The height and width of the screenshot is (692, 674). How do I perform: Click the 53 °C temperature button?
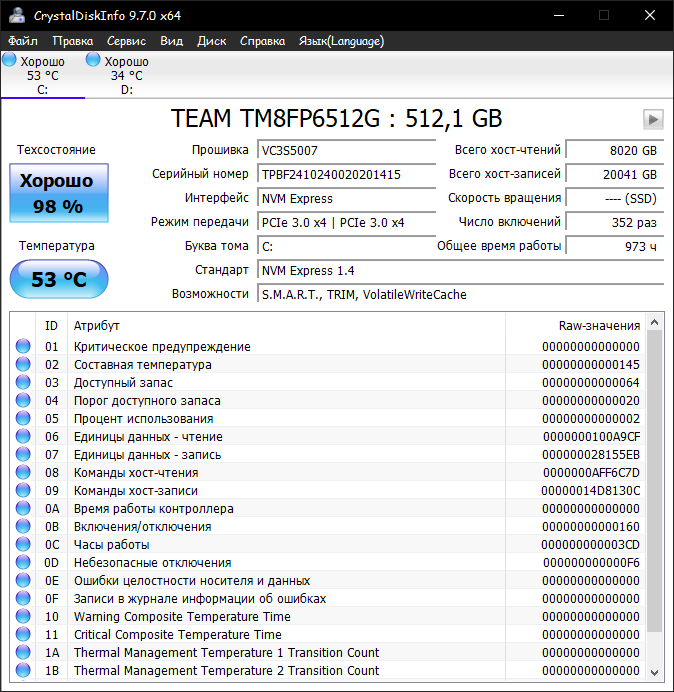click(59, 279)
